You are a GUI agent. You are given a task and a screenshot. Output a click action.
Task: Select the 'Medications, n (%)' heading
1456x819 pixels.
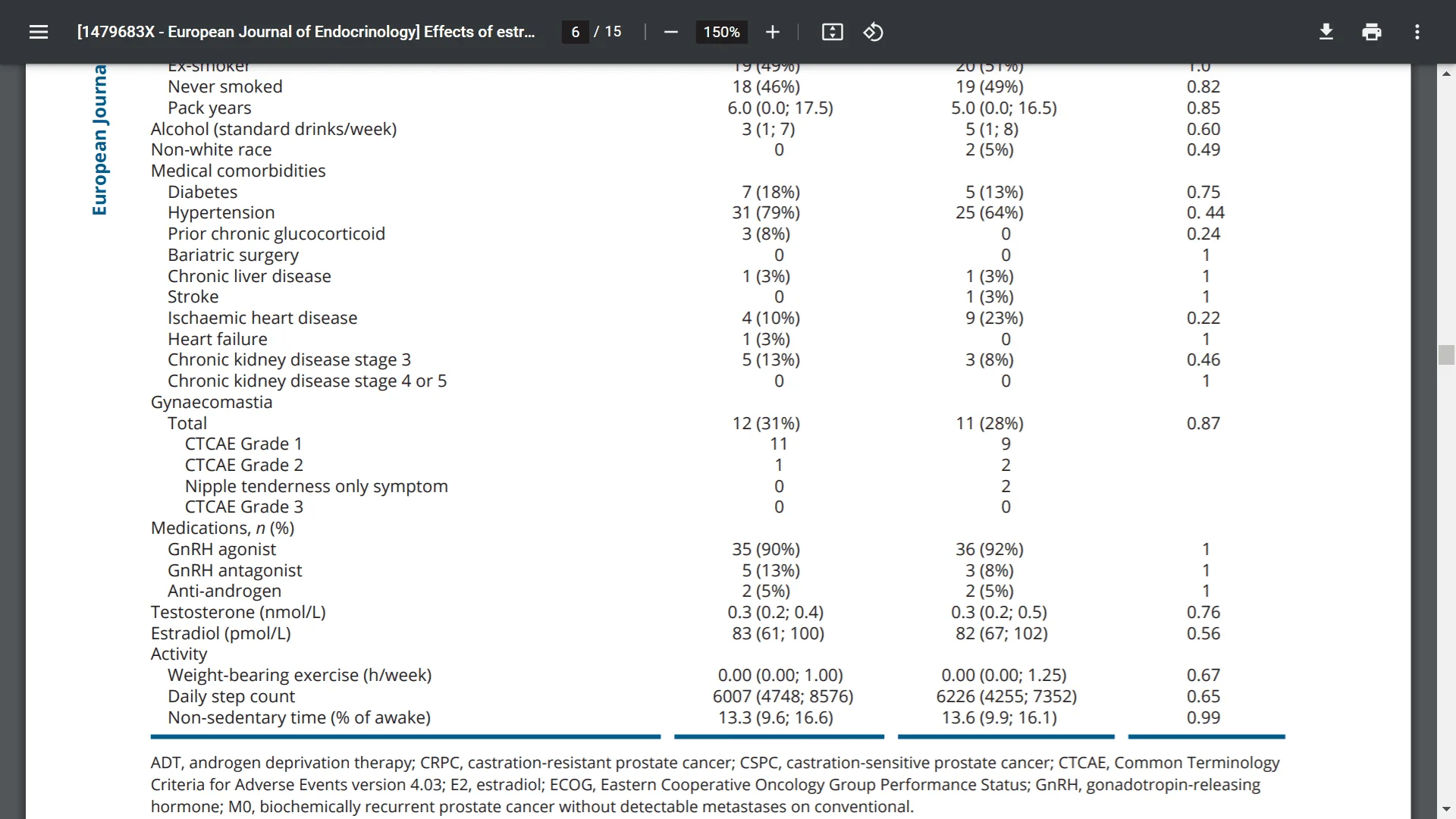223,528
